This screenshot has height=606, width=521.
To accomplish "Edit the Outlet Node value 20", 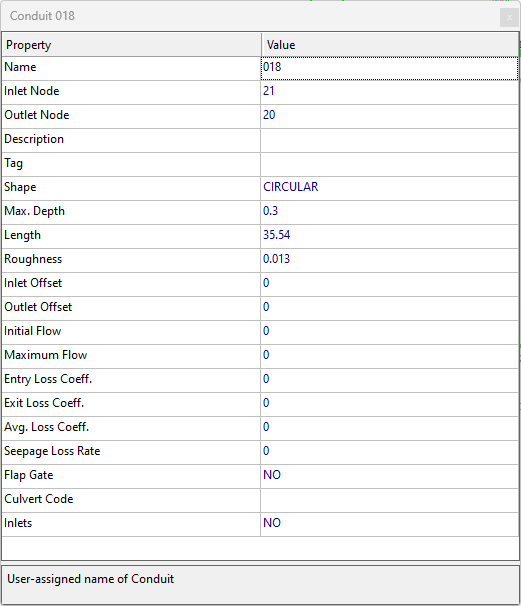I will click(390, 116).
